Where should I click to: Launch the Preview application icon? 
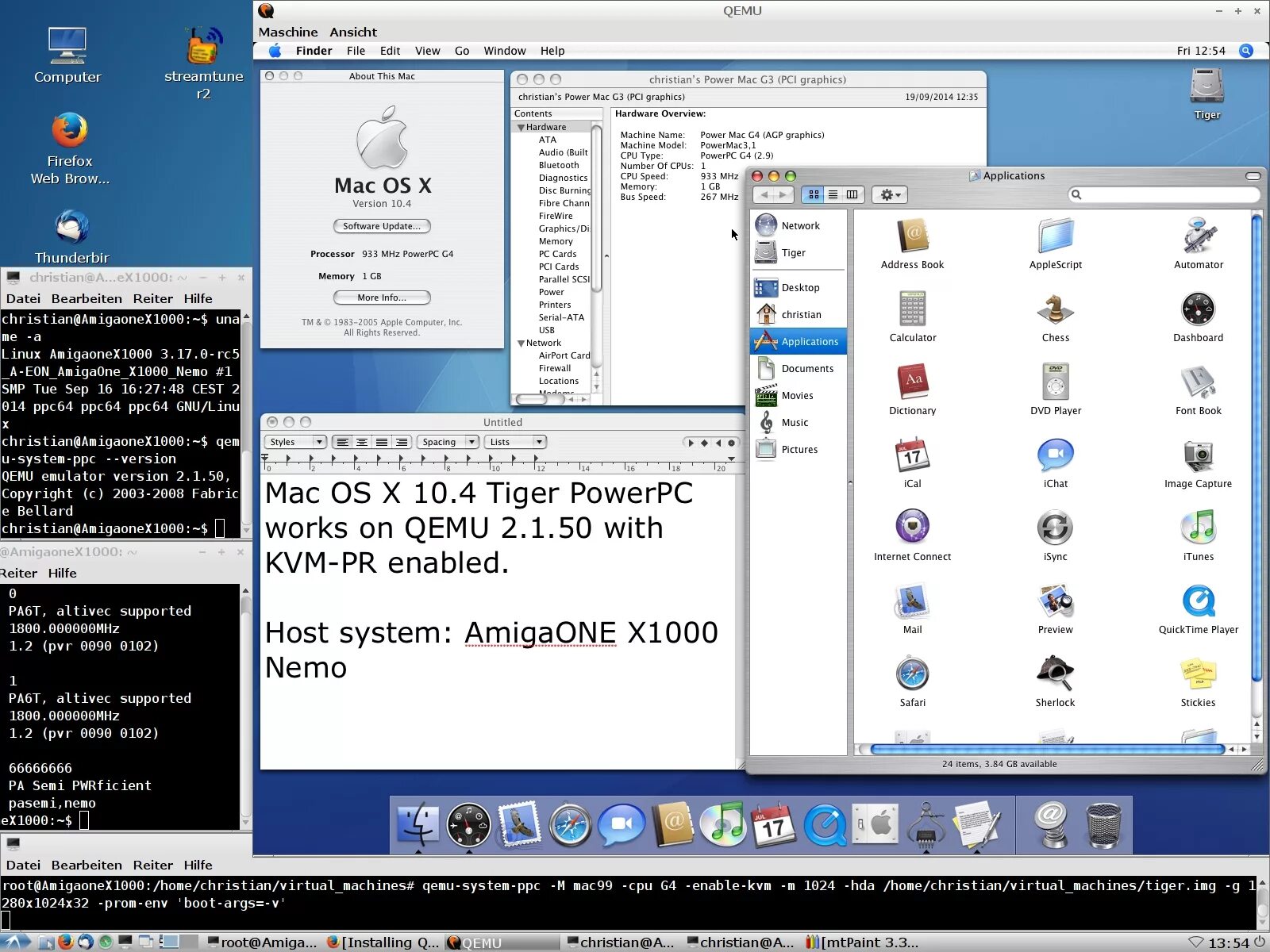click(x=1056, y=601)
